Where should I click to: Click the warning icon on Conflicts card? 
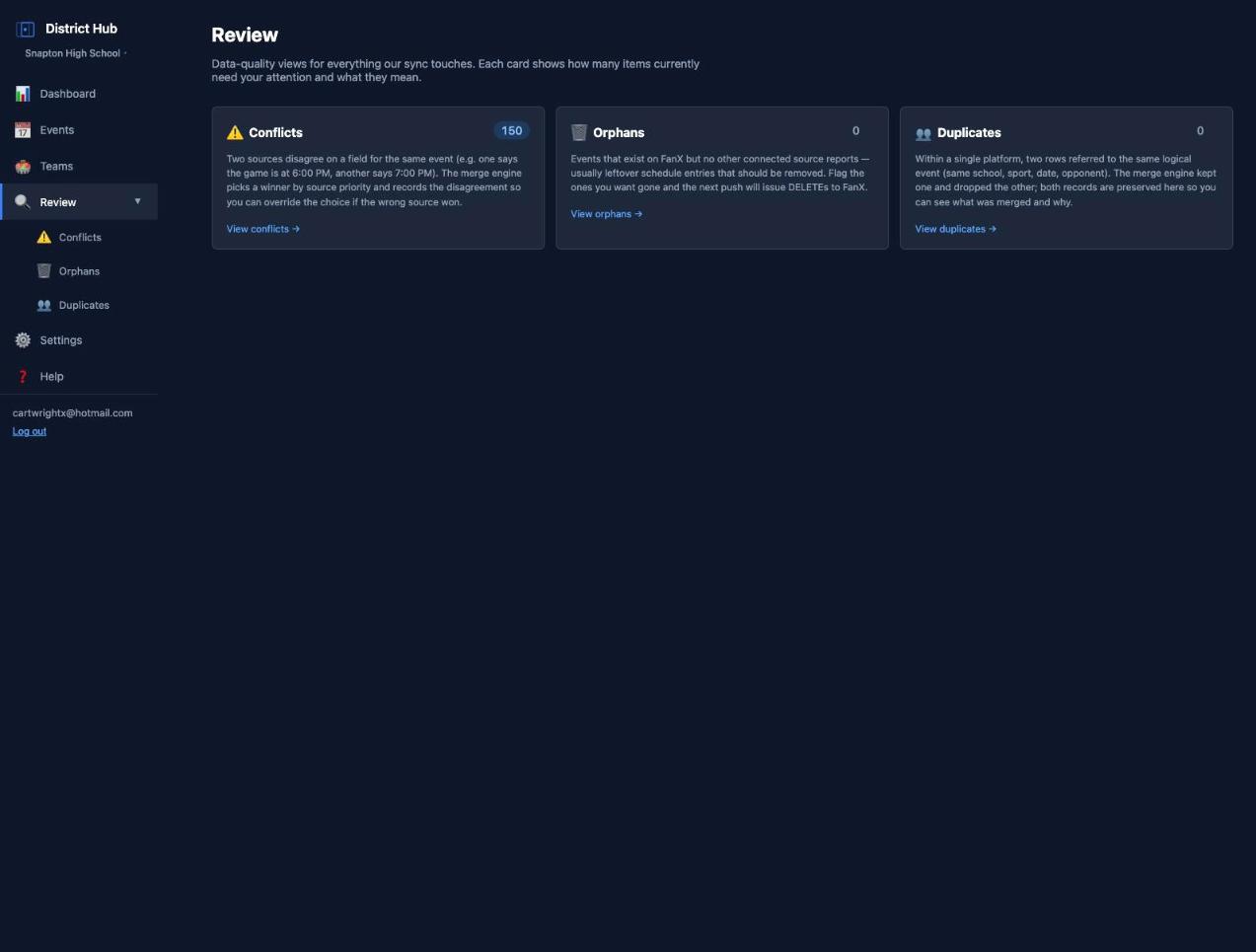[x=235, y=132]
